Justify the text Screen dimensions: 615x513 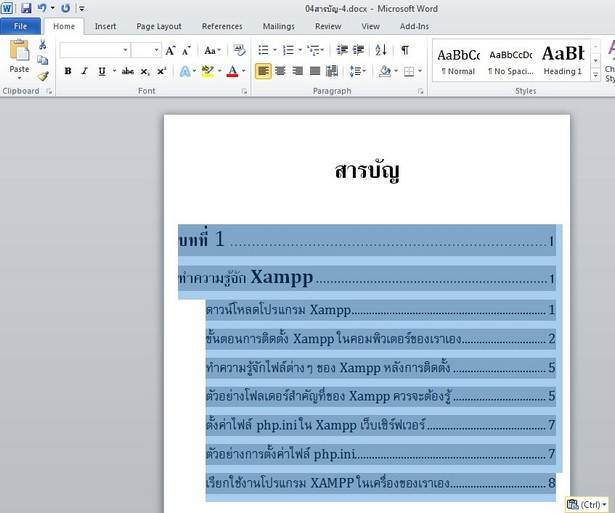pos(315,71)
